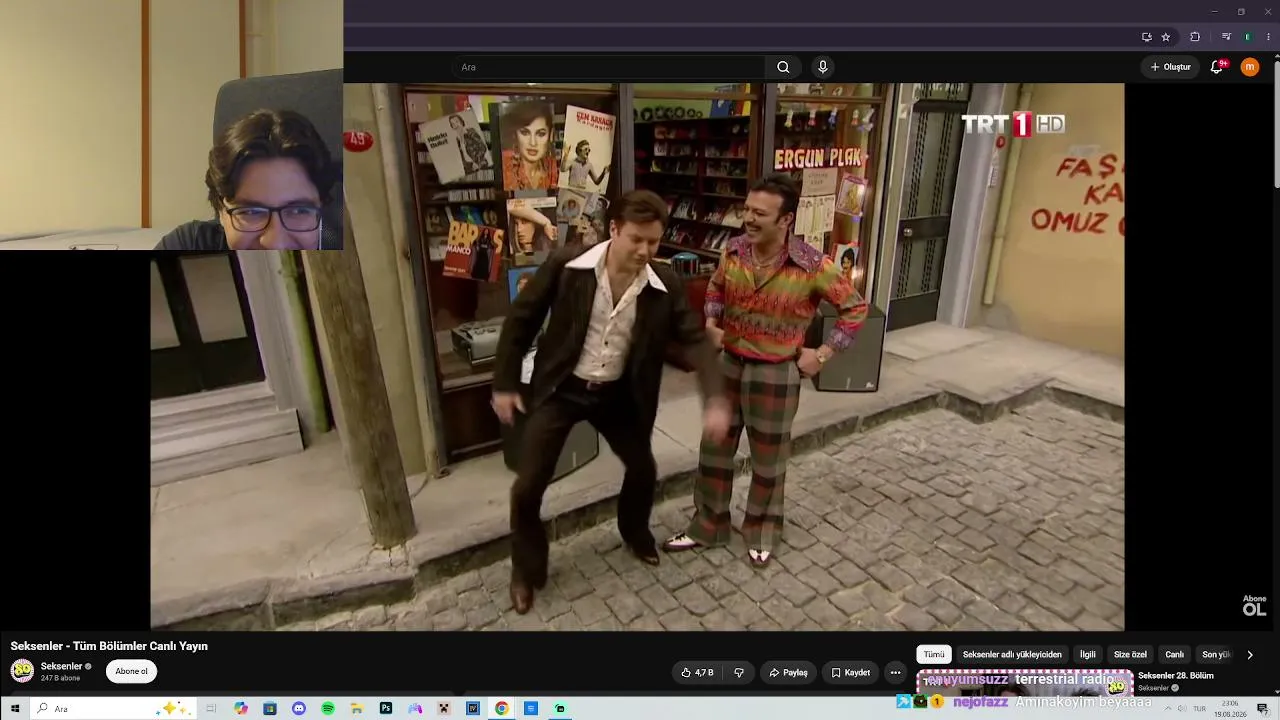Select the Tümü filter chip
This screenshot has height=720, width=1280.
934,655
